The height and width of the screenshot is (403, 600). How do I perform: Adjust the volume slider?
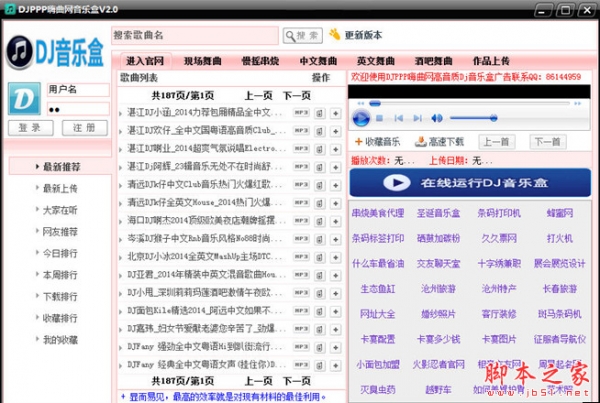(473, 118)
